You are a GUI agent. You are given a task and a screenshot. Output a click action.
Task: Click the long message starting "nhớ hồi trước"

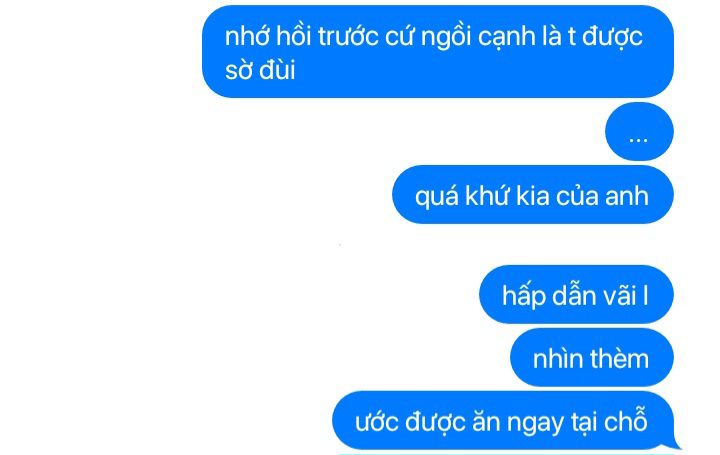(x=438, y=51)
